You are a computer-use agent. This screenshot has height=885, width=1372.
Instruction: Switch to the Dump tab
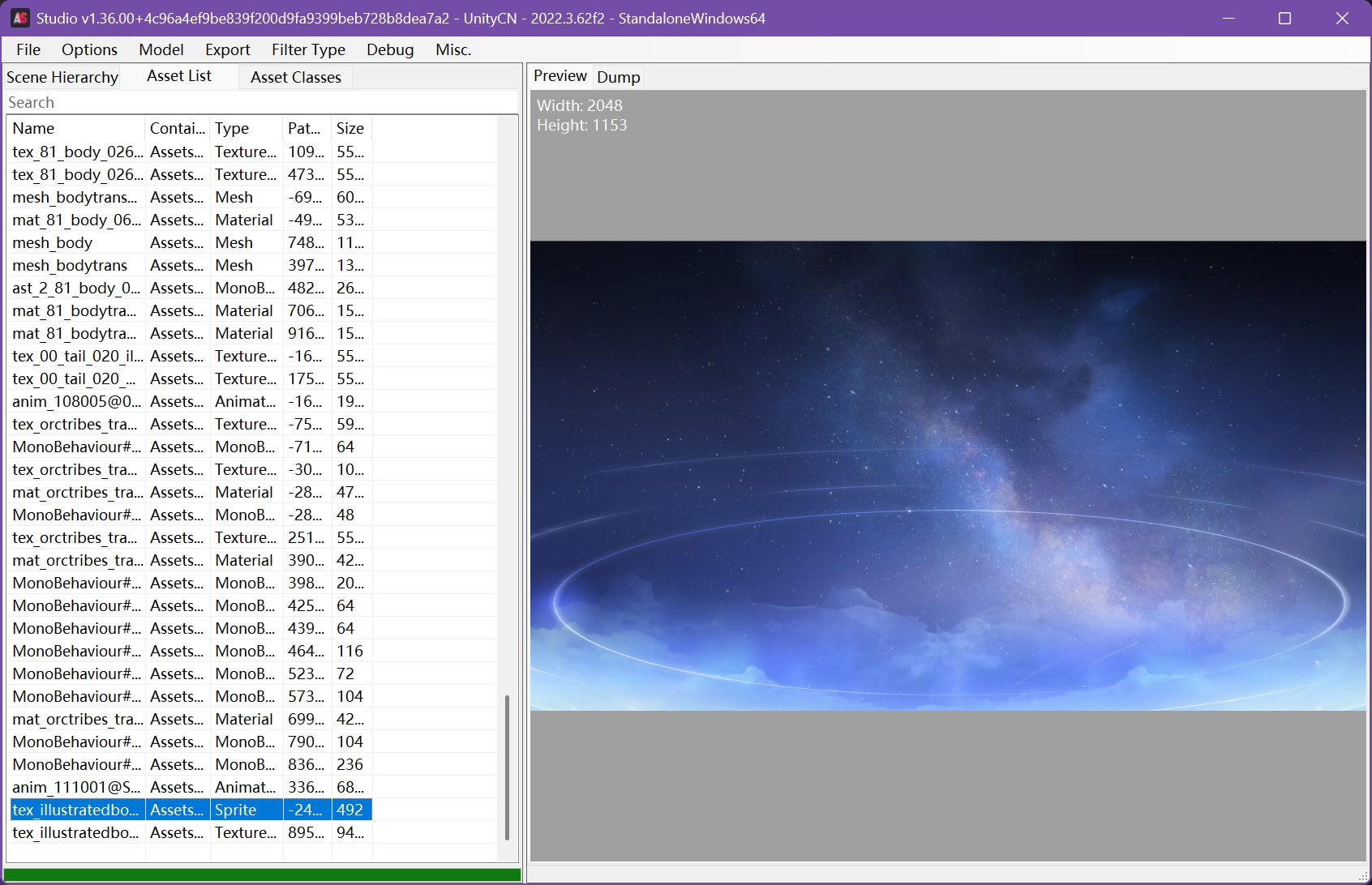pyautogui.click(x=618, y=77)
